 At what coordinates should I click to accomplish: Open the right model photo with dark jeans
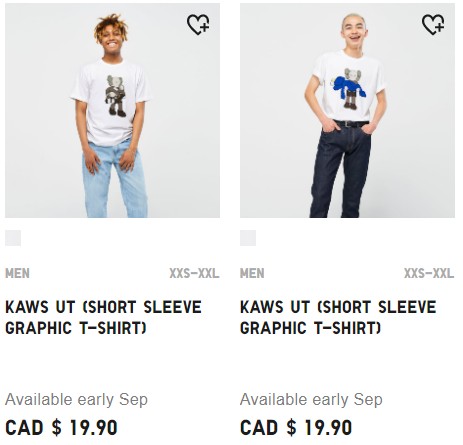click(x=347, y=111)
